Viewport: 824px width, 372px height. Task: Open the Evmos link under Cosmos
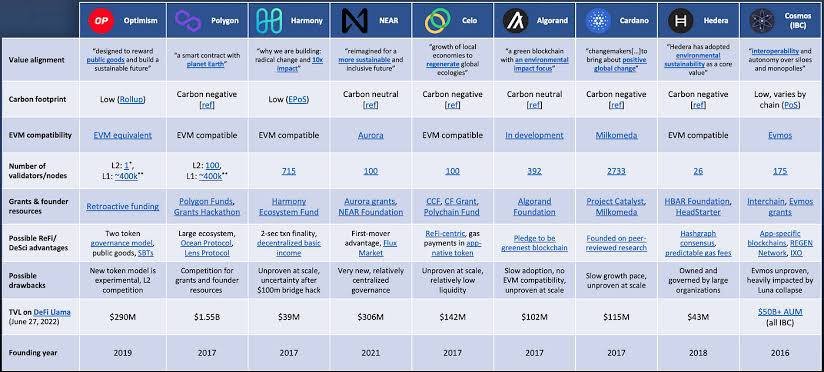point(780,135)
